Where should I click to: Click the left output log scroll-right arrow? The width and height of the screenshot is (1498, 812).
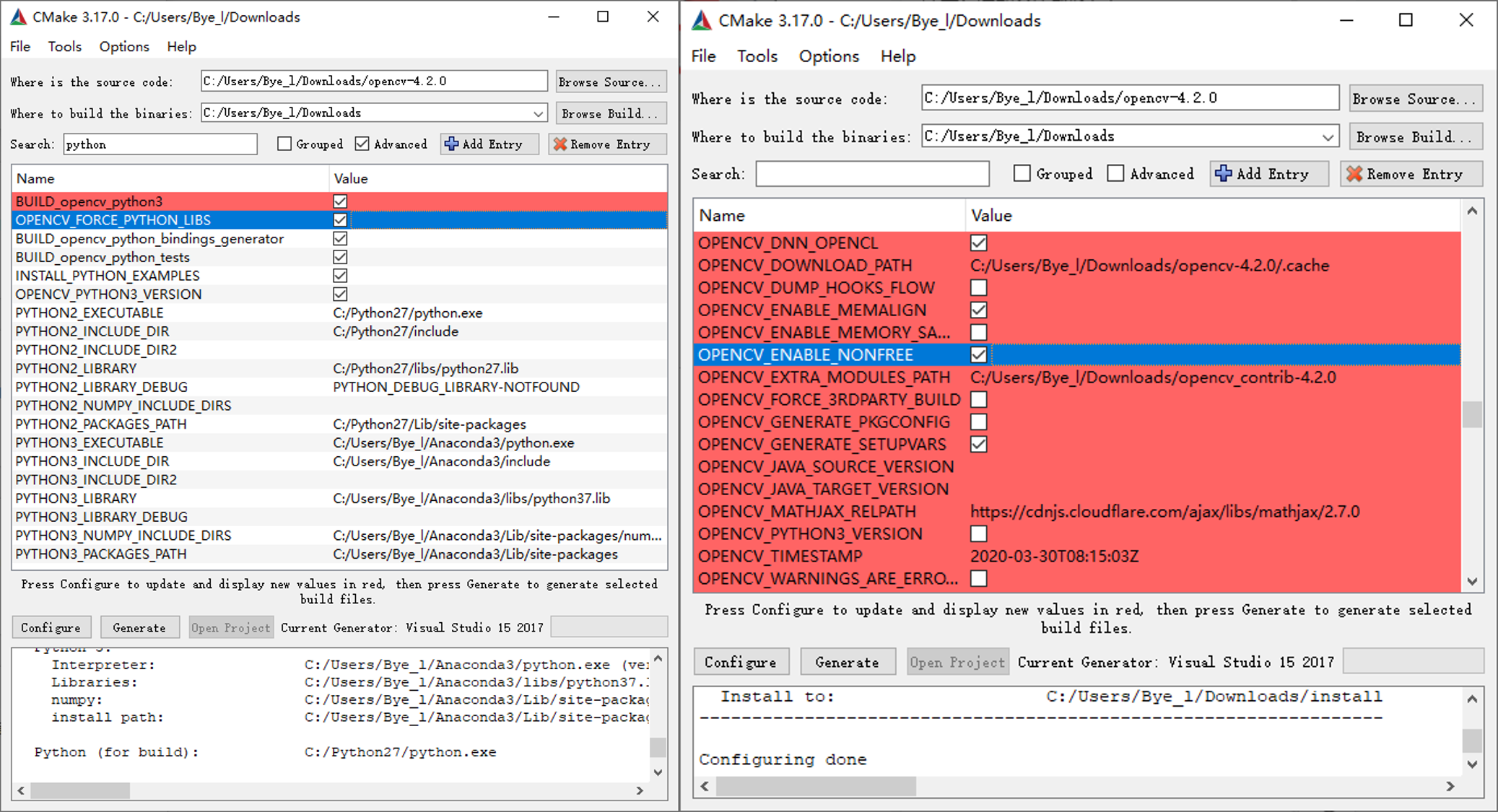click(x=640, y=790)
